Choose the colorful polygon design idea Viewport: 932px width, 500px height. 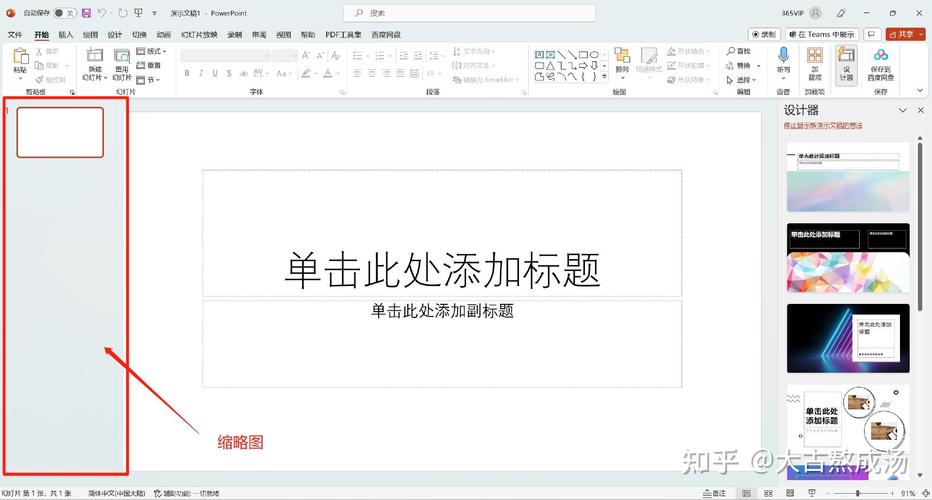point(848,258)
